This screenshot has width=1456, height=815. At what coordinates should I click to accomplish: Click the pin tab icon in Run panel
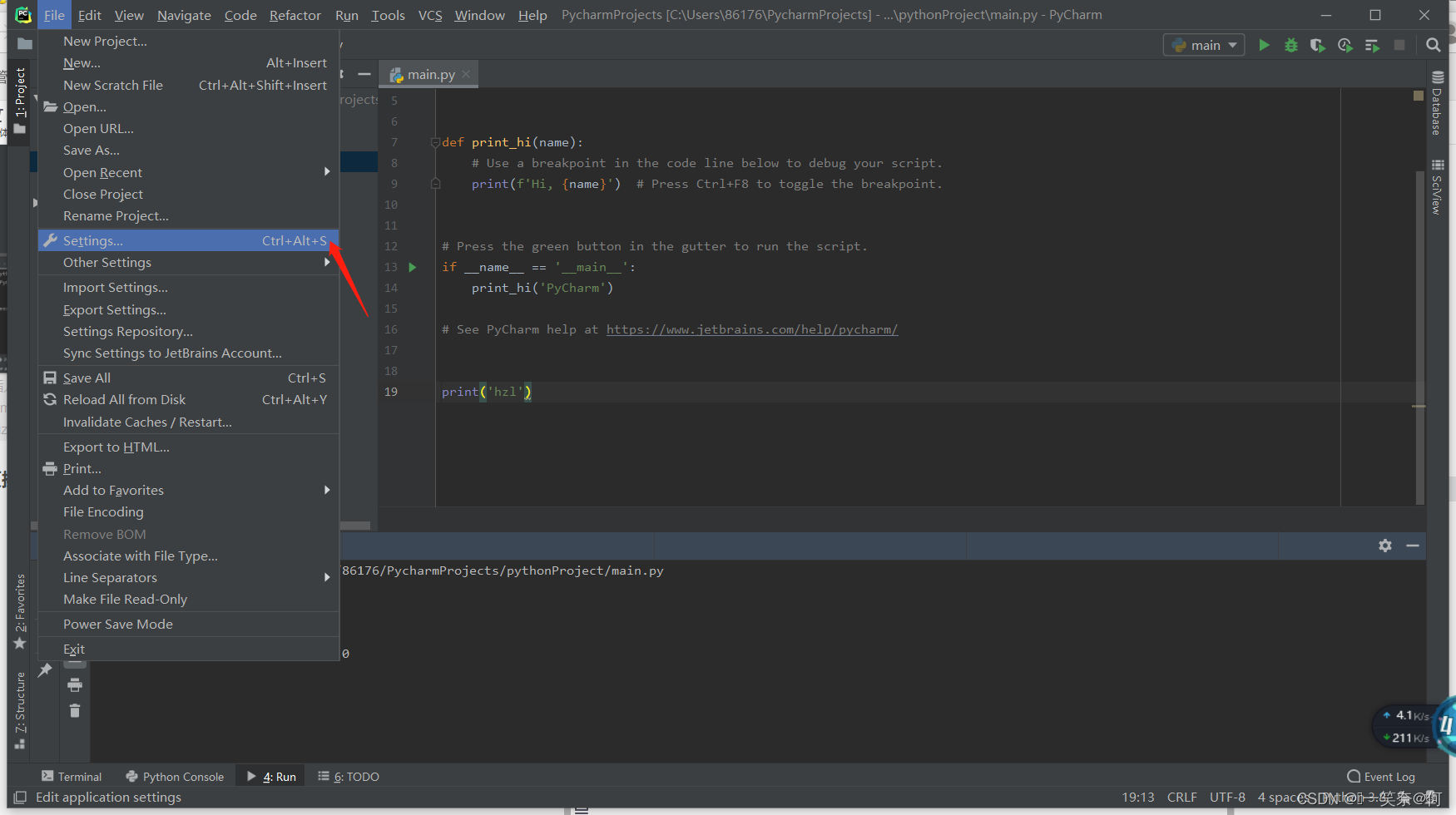(45, 669)
